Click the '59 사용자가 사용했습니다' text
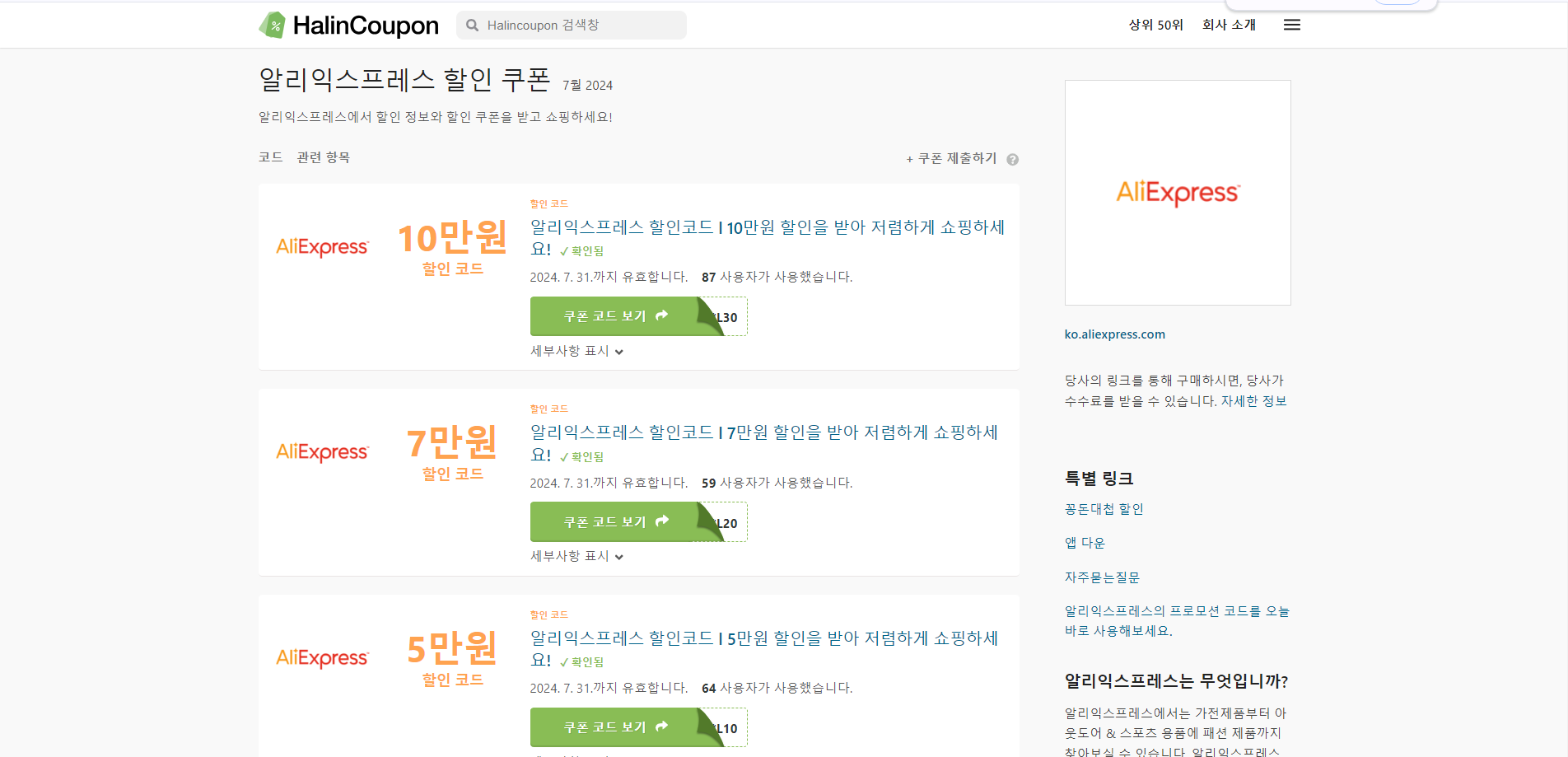Screen dimensions: 1568x757 click(777, 483)
